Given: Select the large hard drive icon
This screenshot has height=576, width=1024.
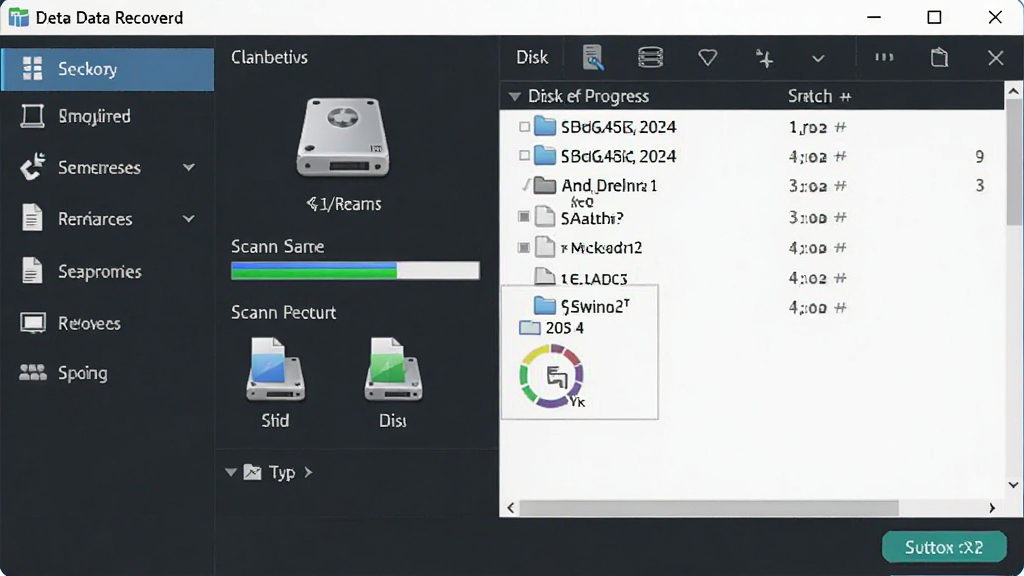Looking at the screenshot, I should [x=343, y=136].
